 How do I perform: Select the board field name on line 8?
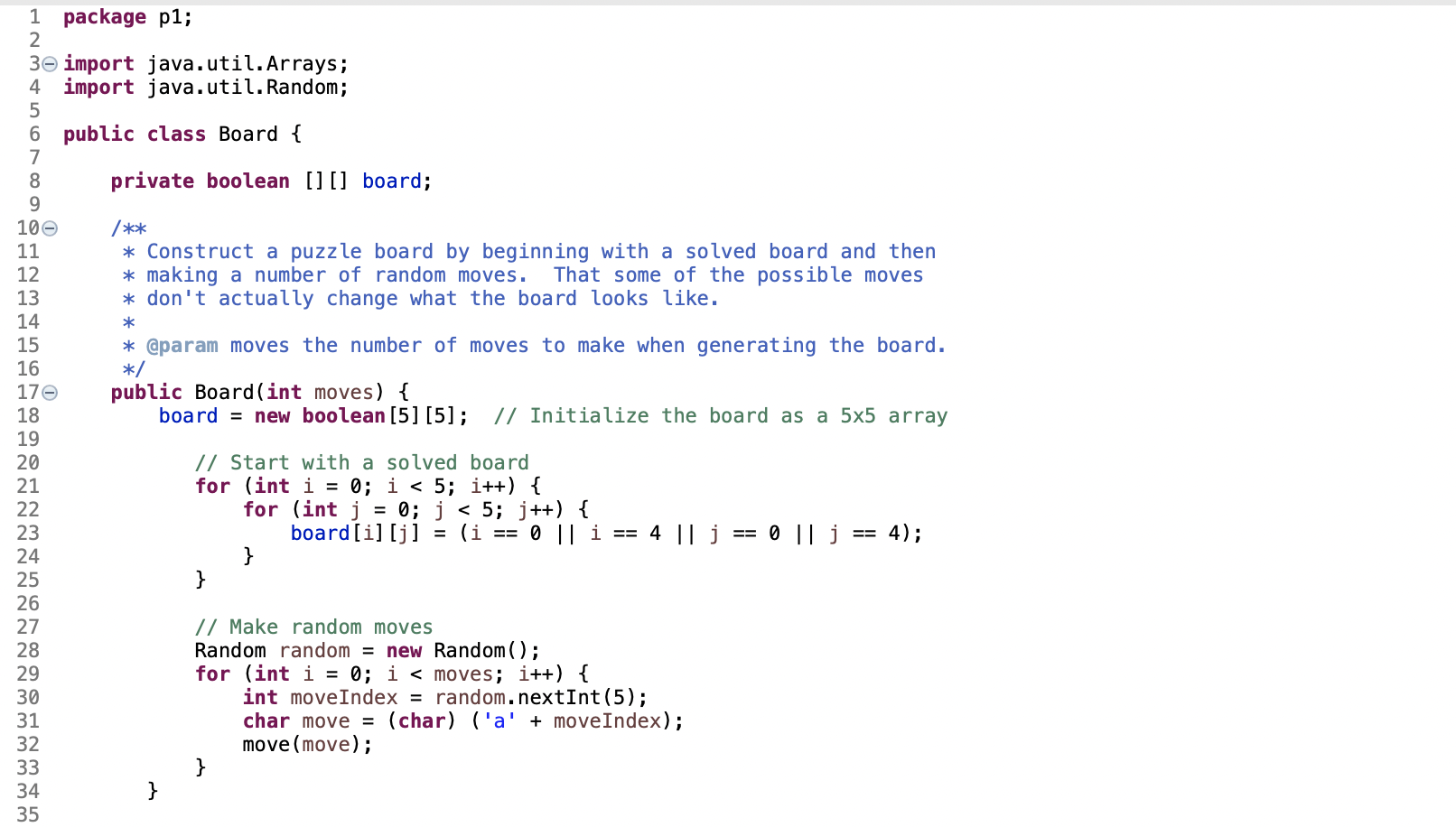point(392,181)
